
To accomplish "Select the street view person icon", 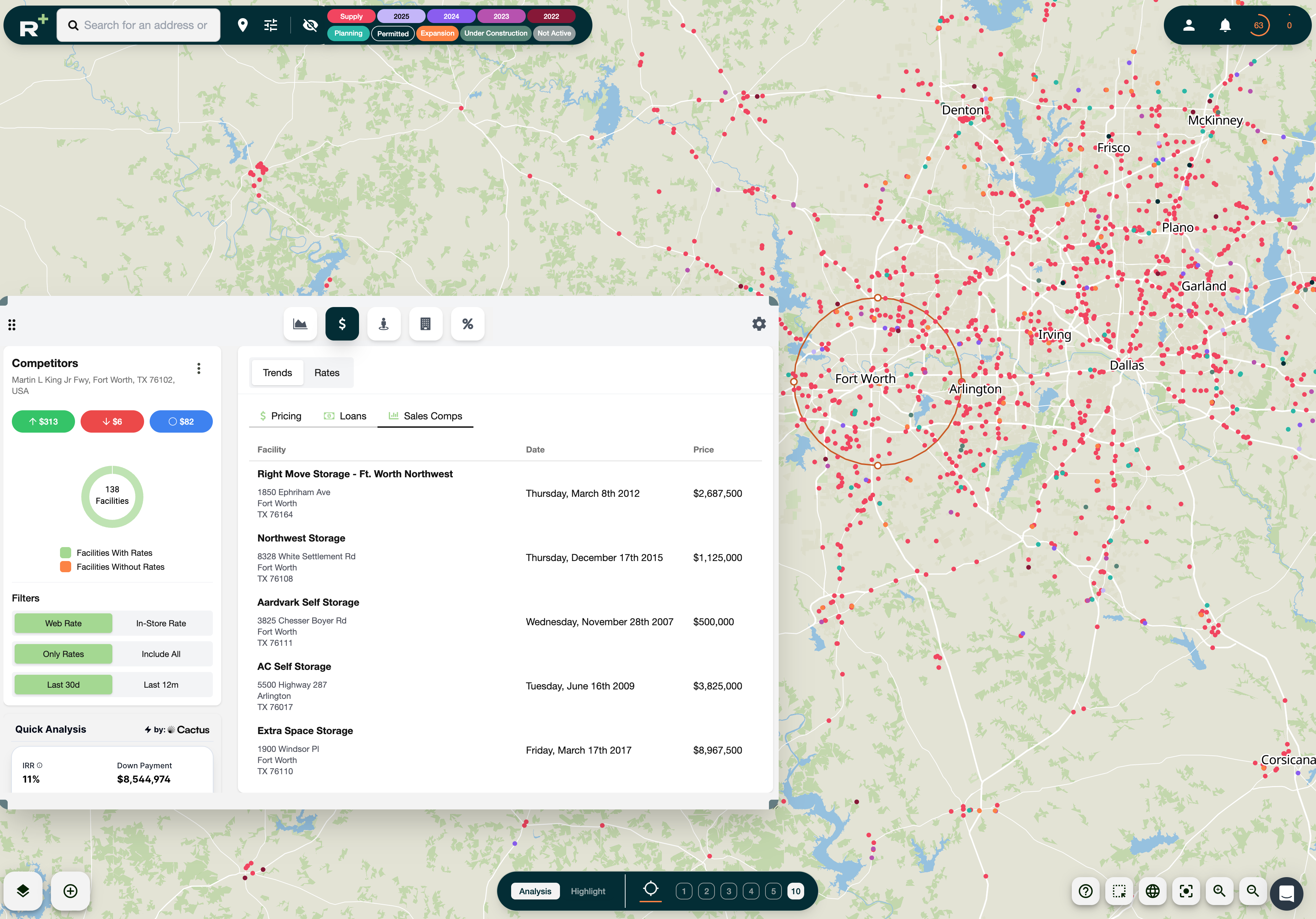I will coord(384,323).
